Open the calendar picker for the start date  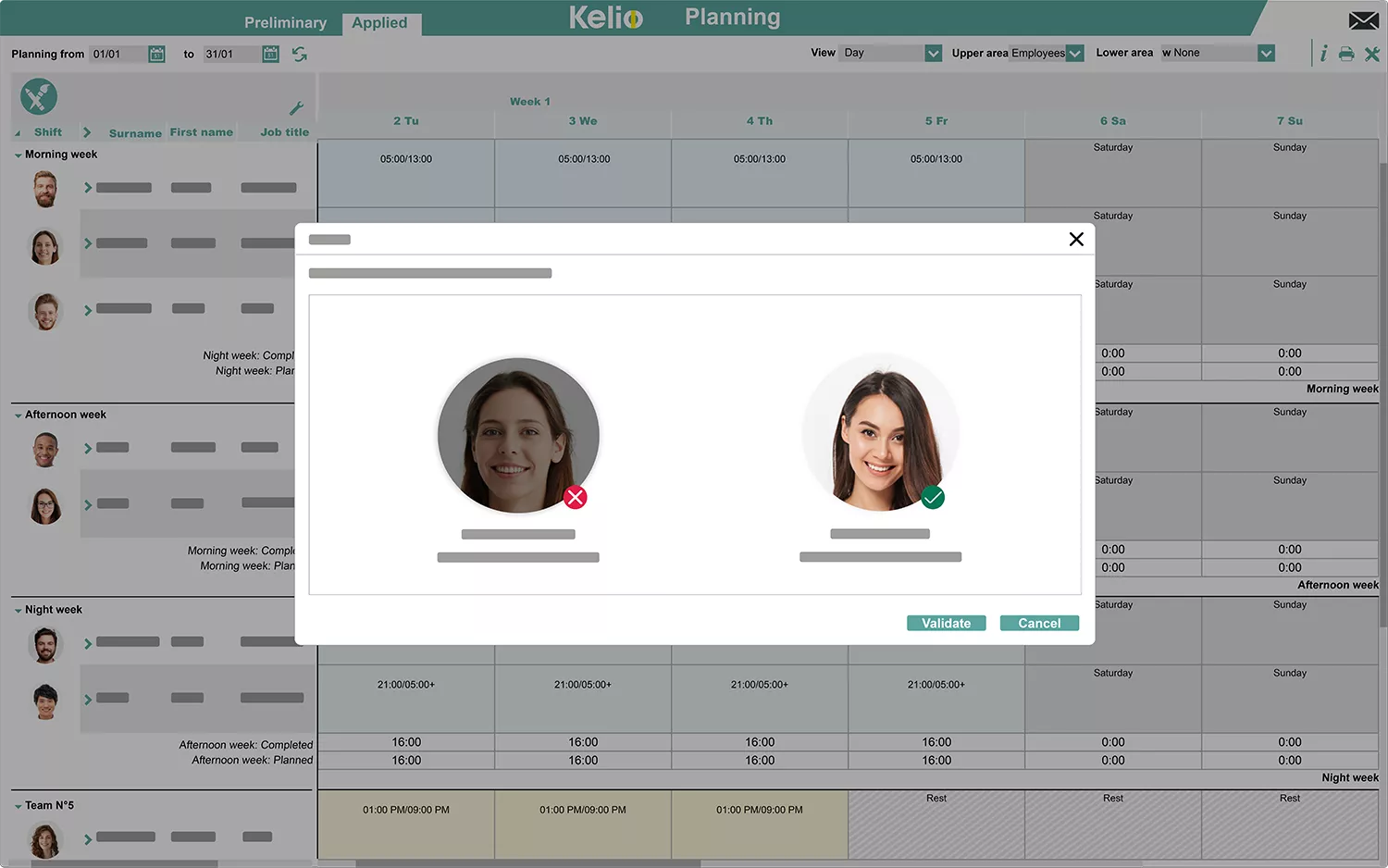point(156,54)
